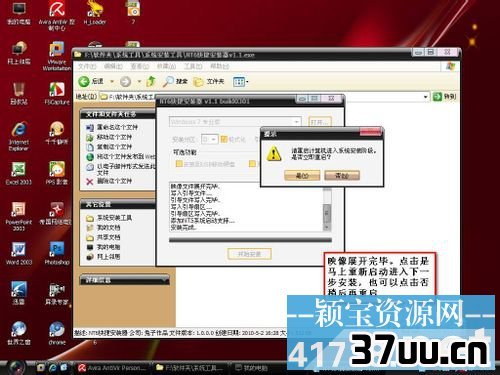Screen dimensions: 500x375
Task: Open the Network Neighborhood desktop icon
Action: pos(19,53)
